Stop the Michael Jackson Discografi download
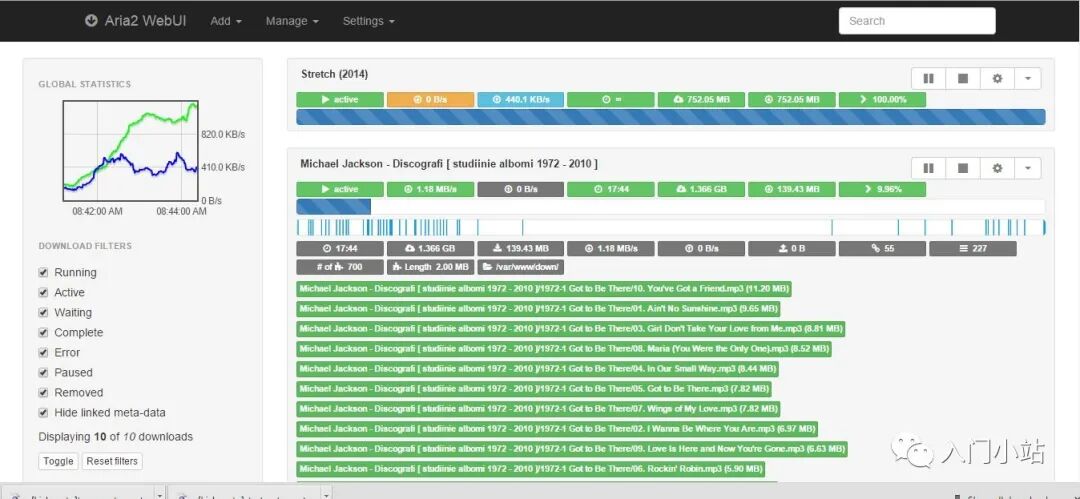 tap(963, 168)
